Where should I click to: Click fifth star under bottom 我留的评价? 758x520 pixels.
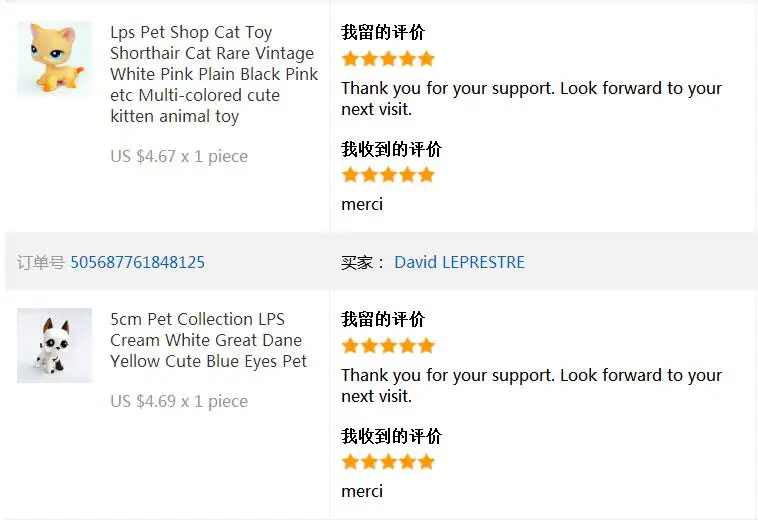[426, 346]
